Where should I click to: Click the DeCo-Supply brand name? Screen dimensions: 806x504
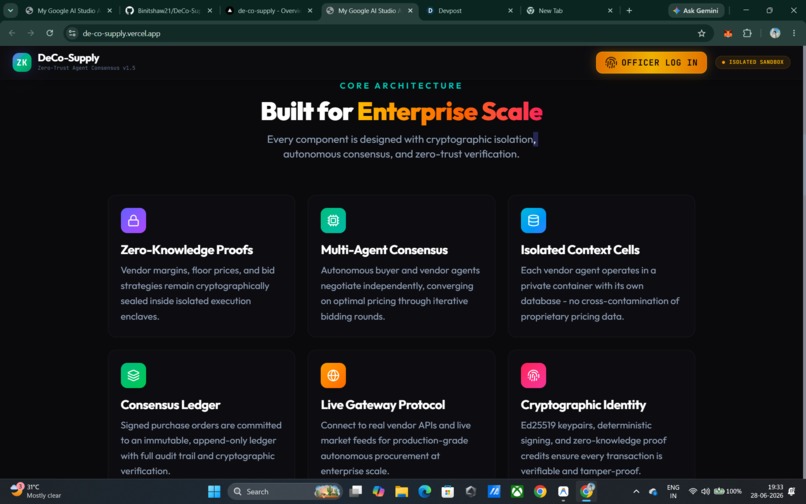(x=68, y=58)
